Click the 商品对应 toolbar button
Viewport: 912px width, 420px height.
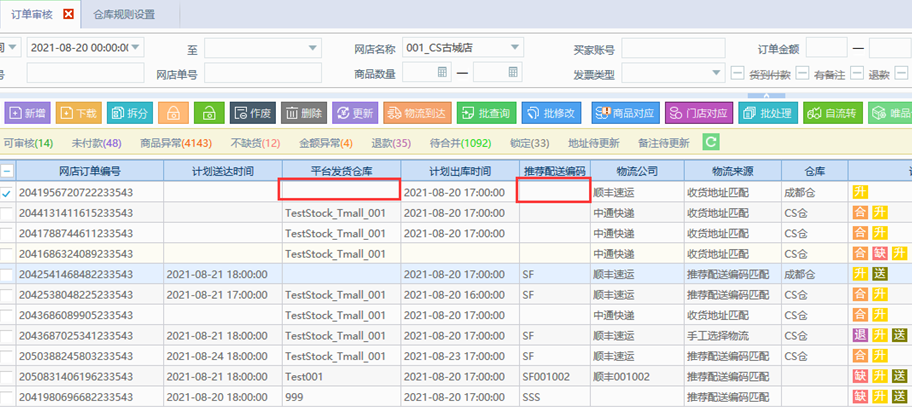(x=626, y=113)
